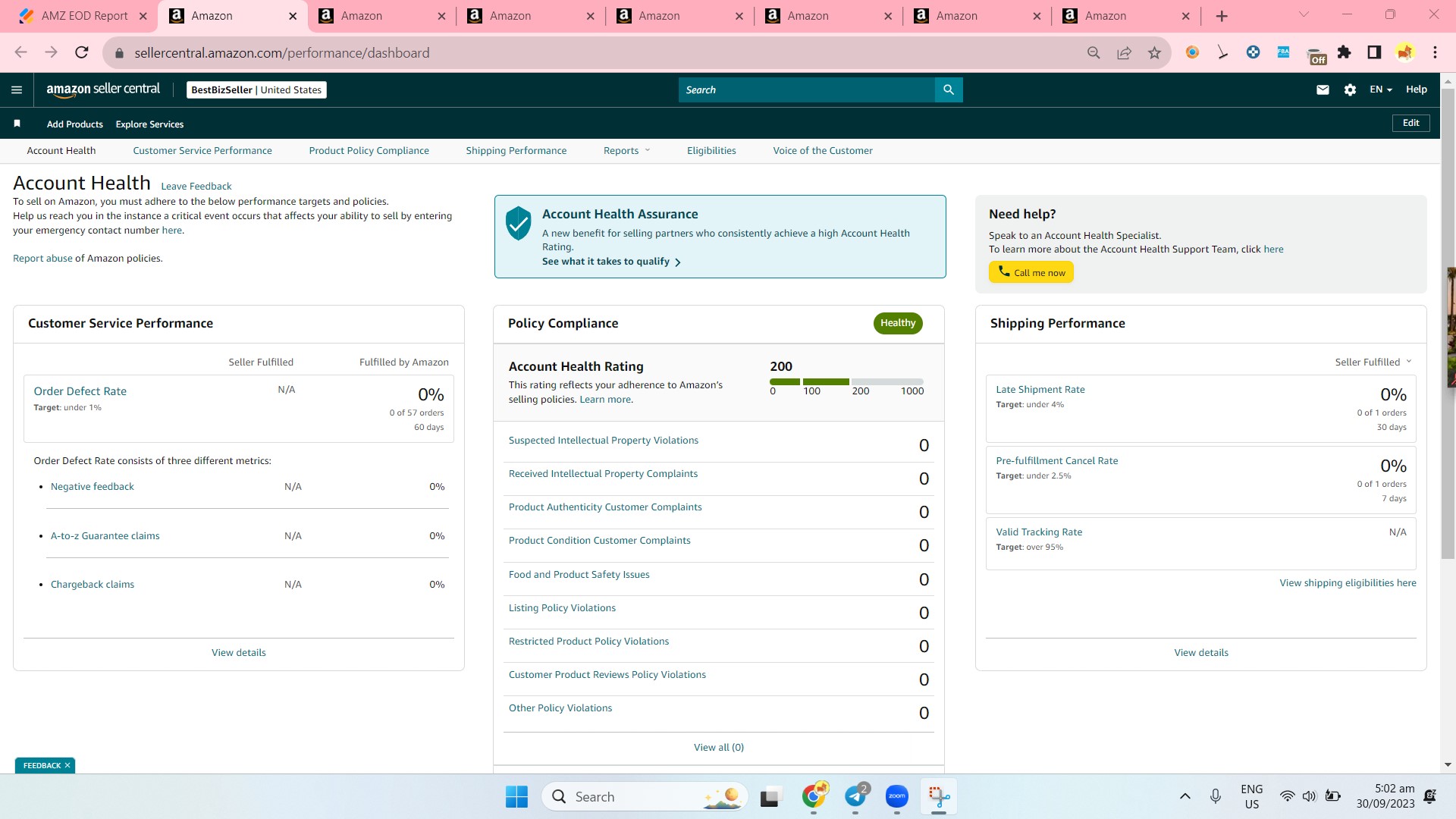
Task: Click the search magnifier button in Seller Central
Action: [x=949, y=89]
